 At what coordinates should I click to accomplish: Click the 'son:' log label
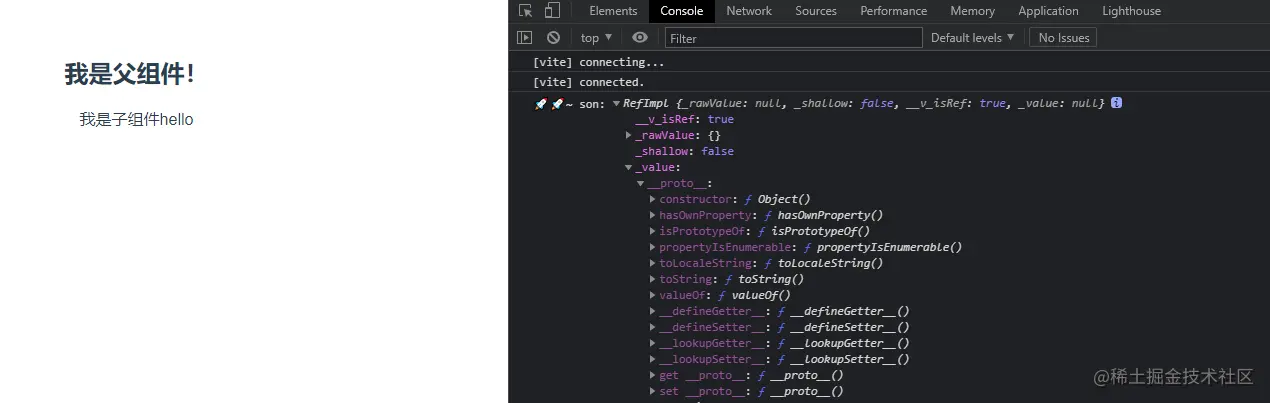(592, 104)
